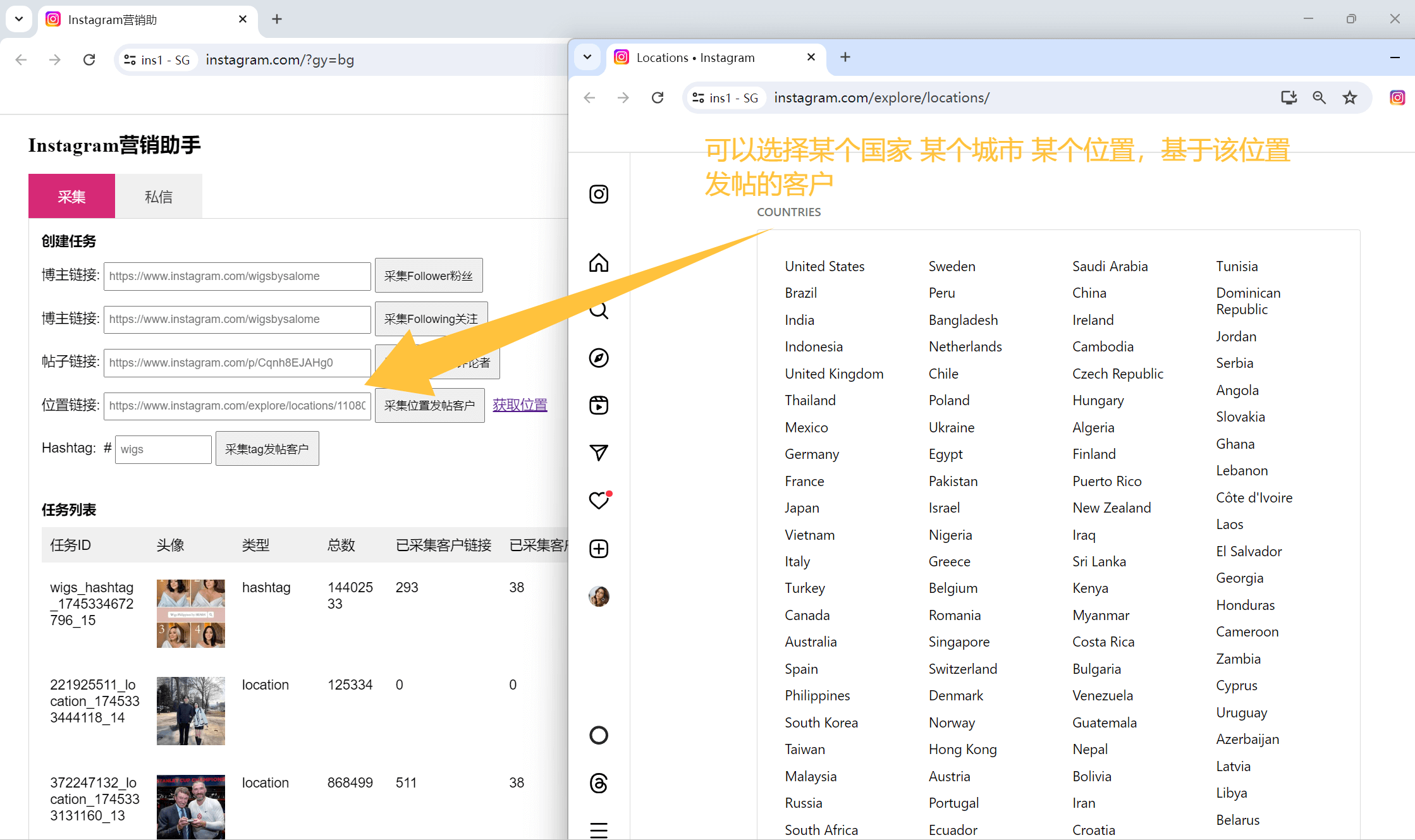Click the 采集Follower粉丝 button

[429, 276]
